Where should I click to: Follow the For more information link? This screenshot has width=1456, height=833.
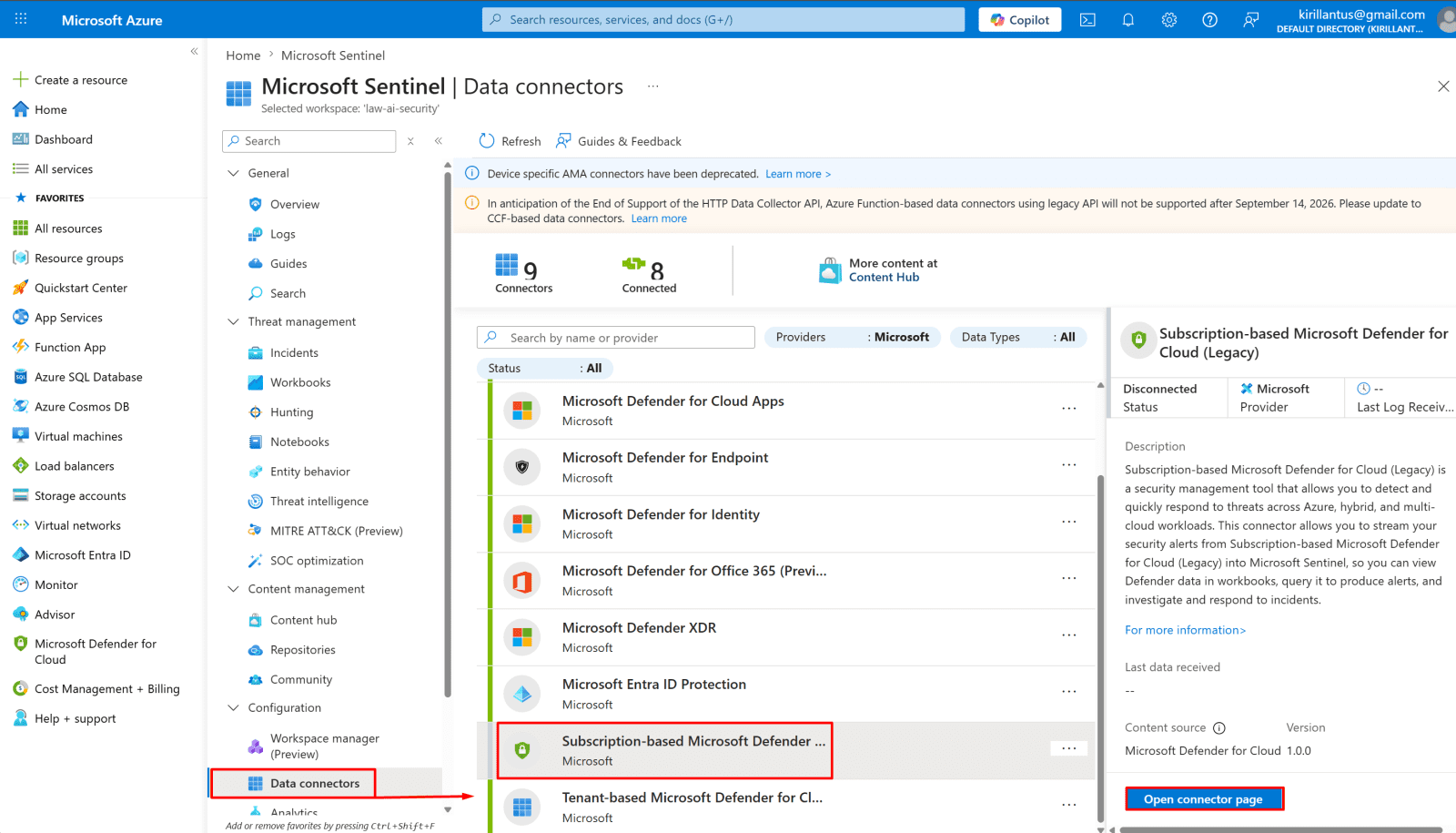(x=1185, y=630)
